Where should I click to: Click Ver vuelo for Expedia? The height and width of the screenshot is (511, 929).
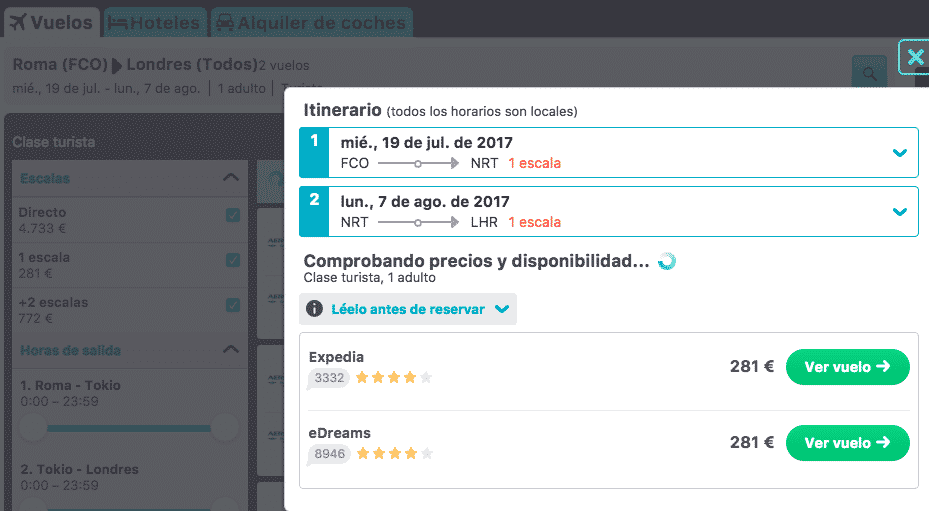[847, 367]
